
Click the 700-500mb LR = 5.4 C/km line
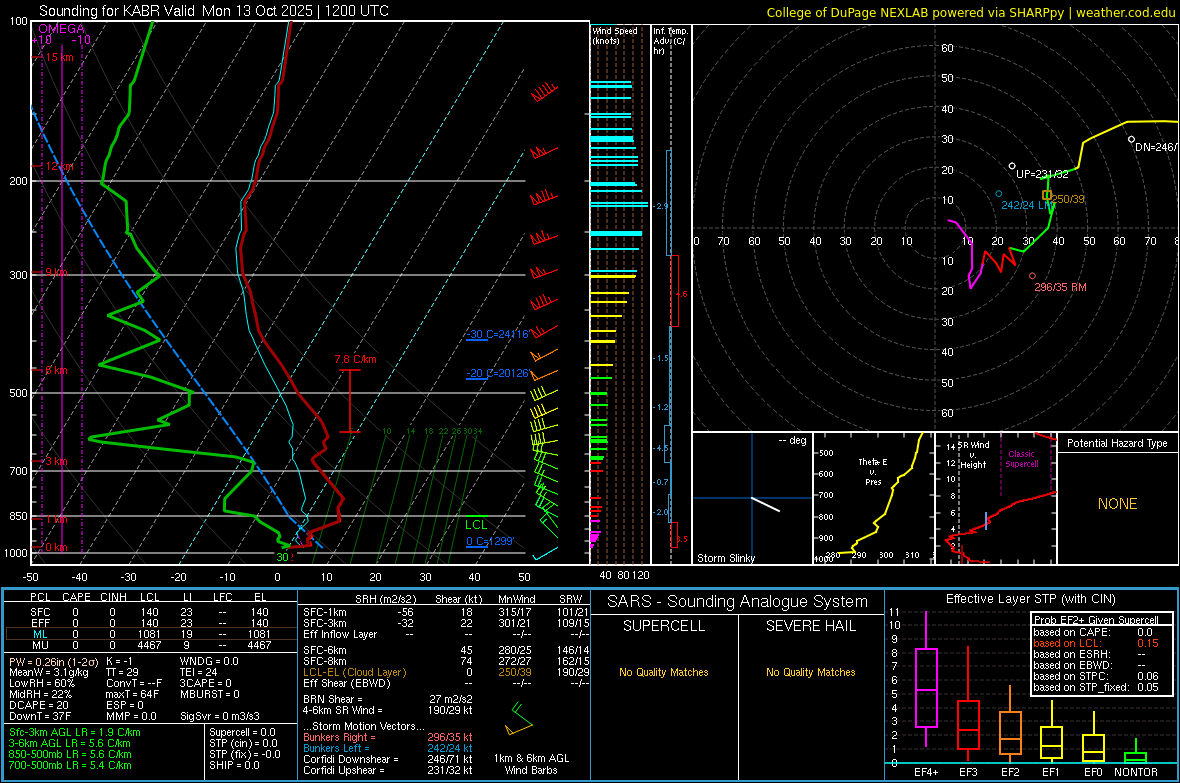70,765
